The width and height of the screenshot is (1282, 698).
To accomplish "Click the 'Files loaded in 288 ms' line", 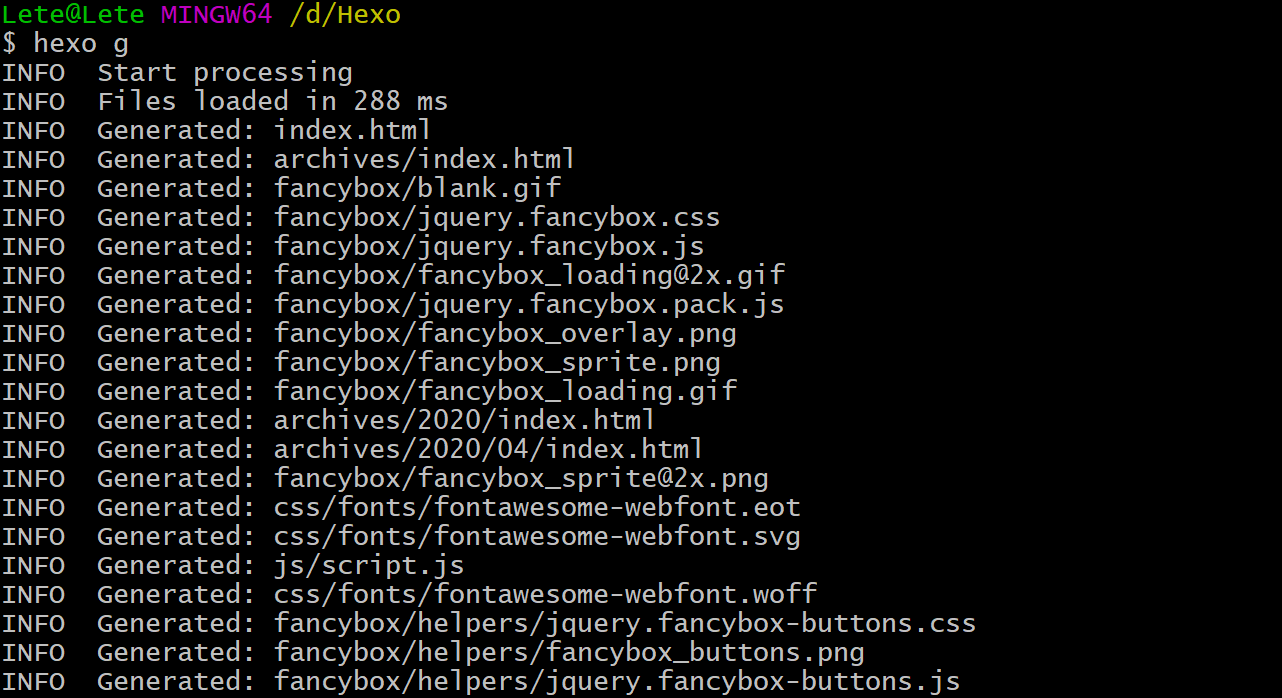I will pyautogui.click(x=272, y=102).
